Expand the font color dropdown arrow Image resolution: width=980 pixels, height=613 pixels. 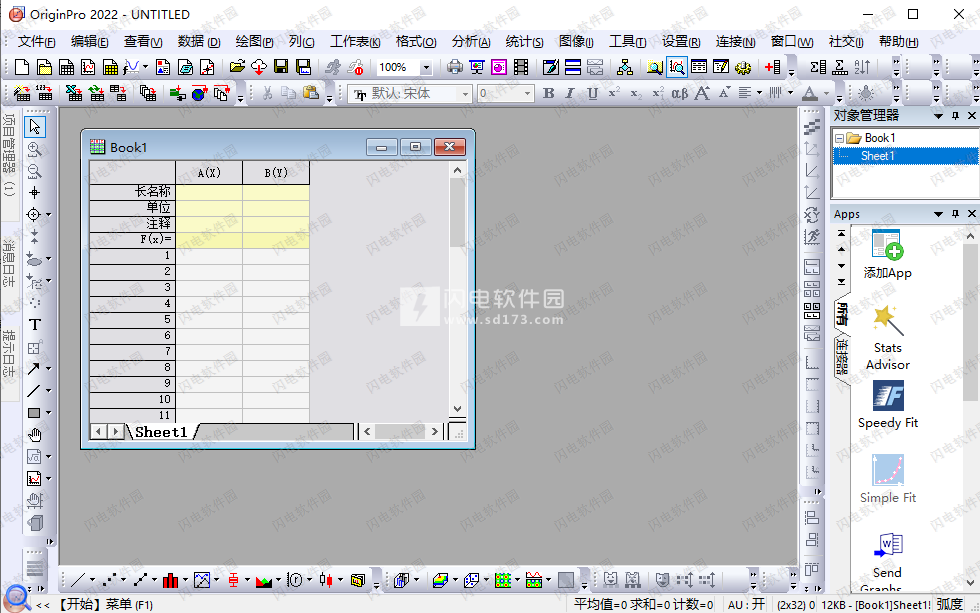click(826, 93)
